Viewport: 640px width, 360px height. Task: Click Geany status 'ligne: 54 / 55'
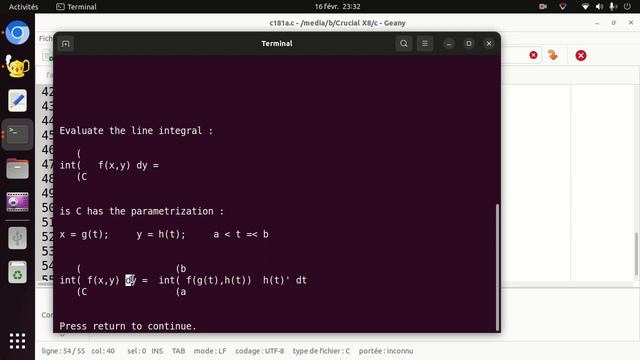tap(63, 351)
